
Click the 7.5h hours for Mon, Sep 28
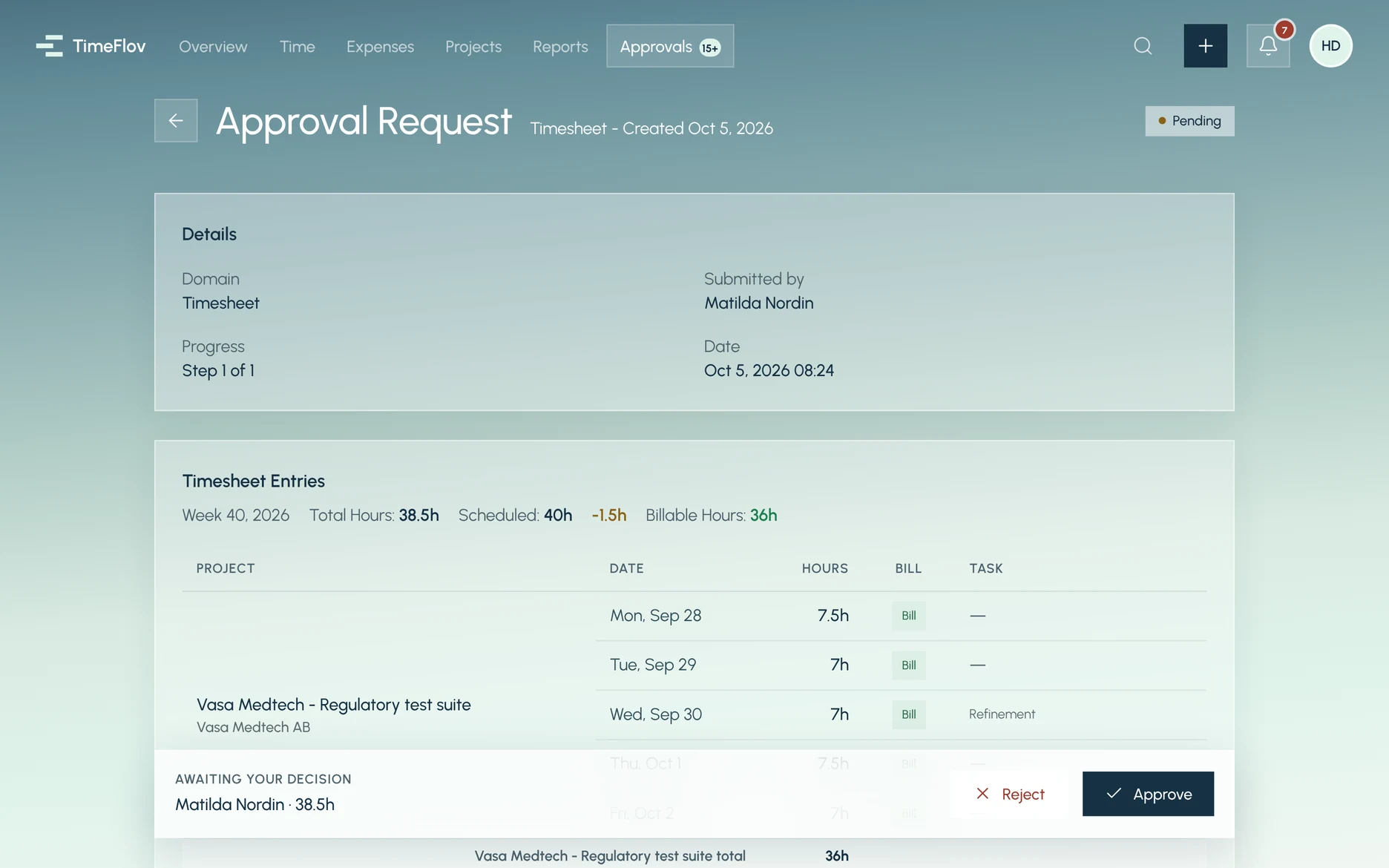click(833, 616)
